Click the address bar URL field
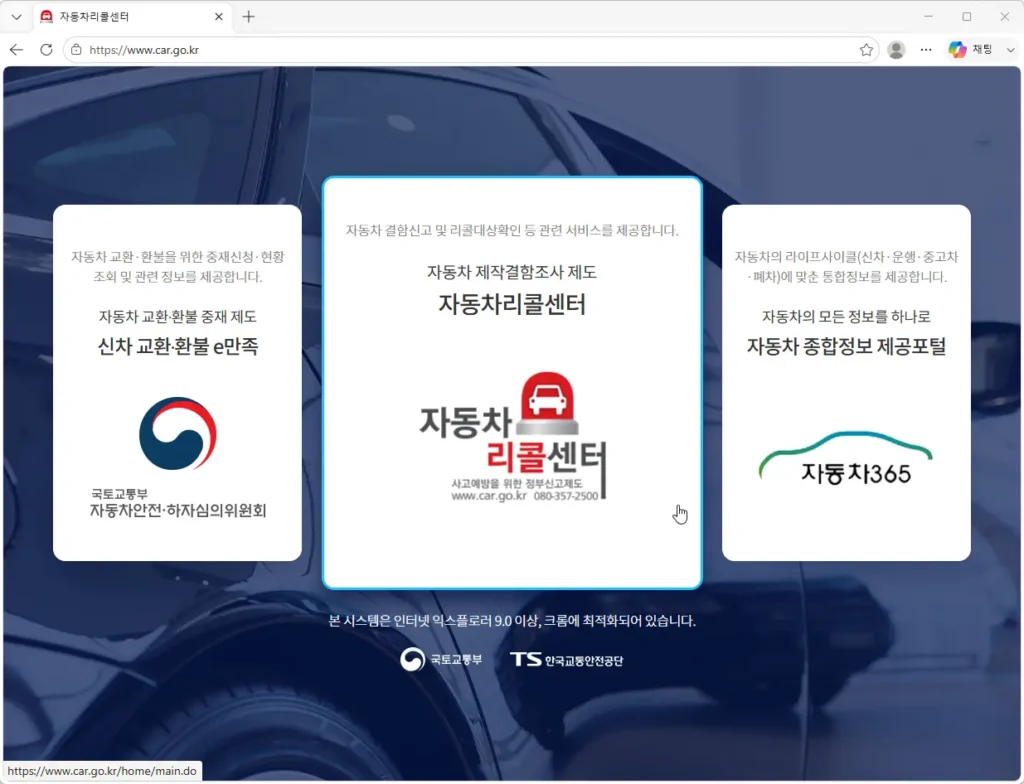Viewport: 1024px width, 784px height. tap(470, 50)
